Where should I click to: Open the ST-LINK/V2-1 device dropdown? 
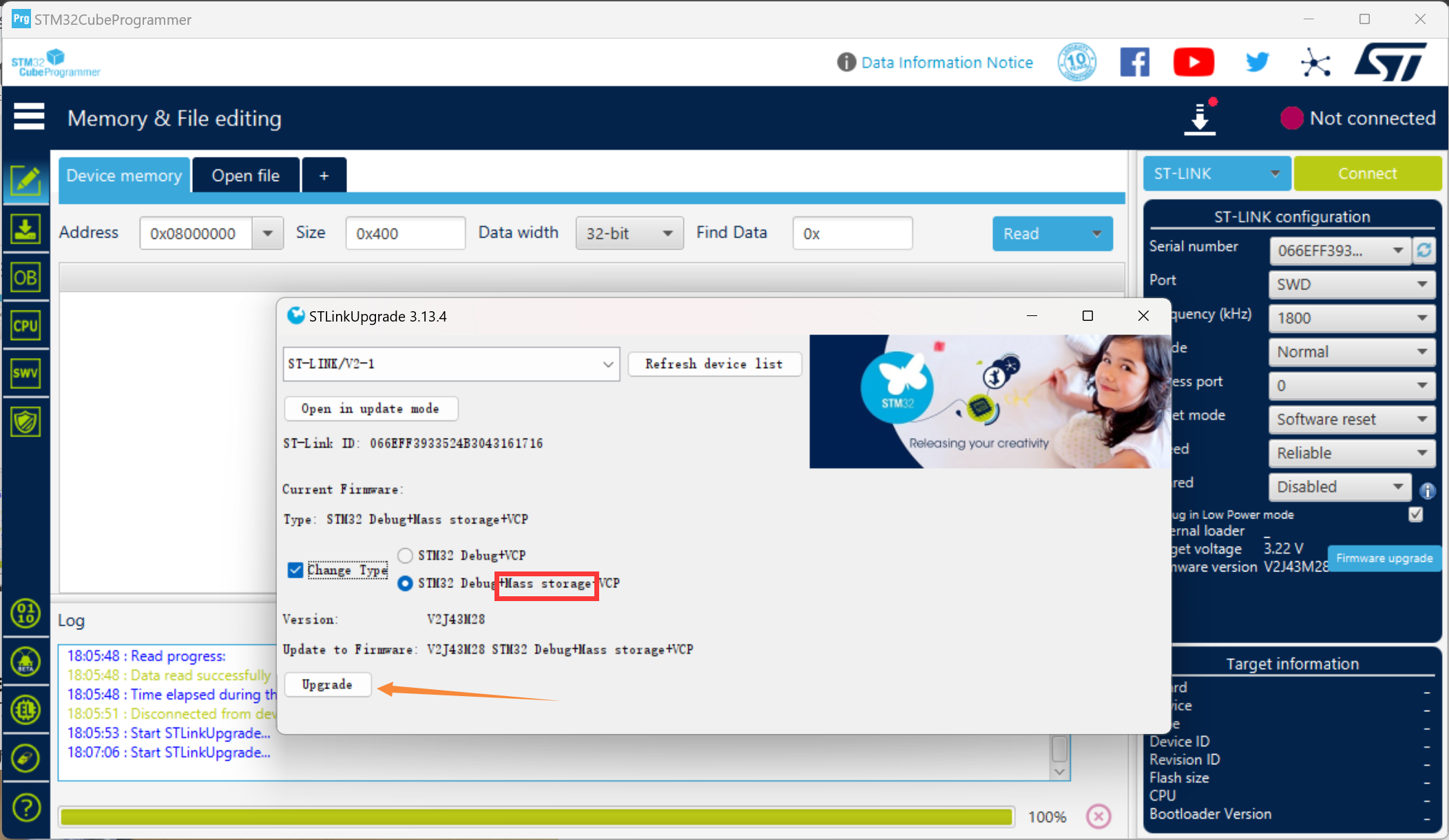[451, 364]
